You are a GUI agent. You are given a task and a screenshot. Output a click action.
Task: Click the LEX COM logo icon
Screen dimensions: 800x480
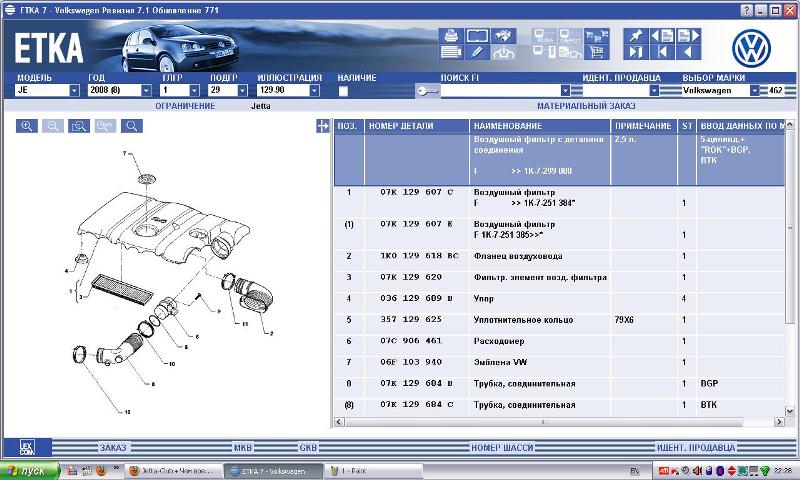27,447
